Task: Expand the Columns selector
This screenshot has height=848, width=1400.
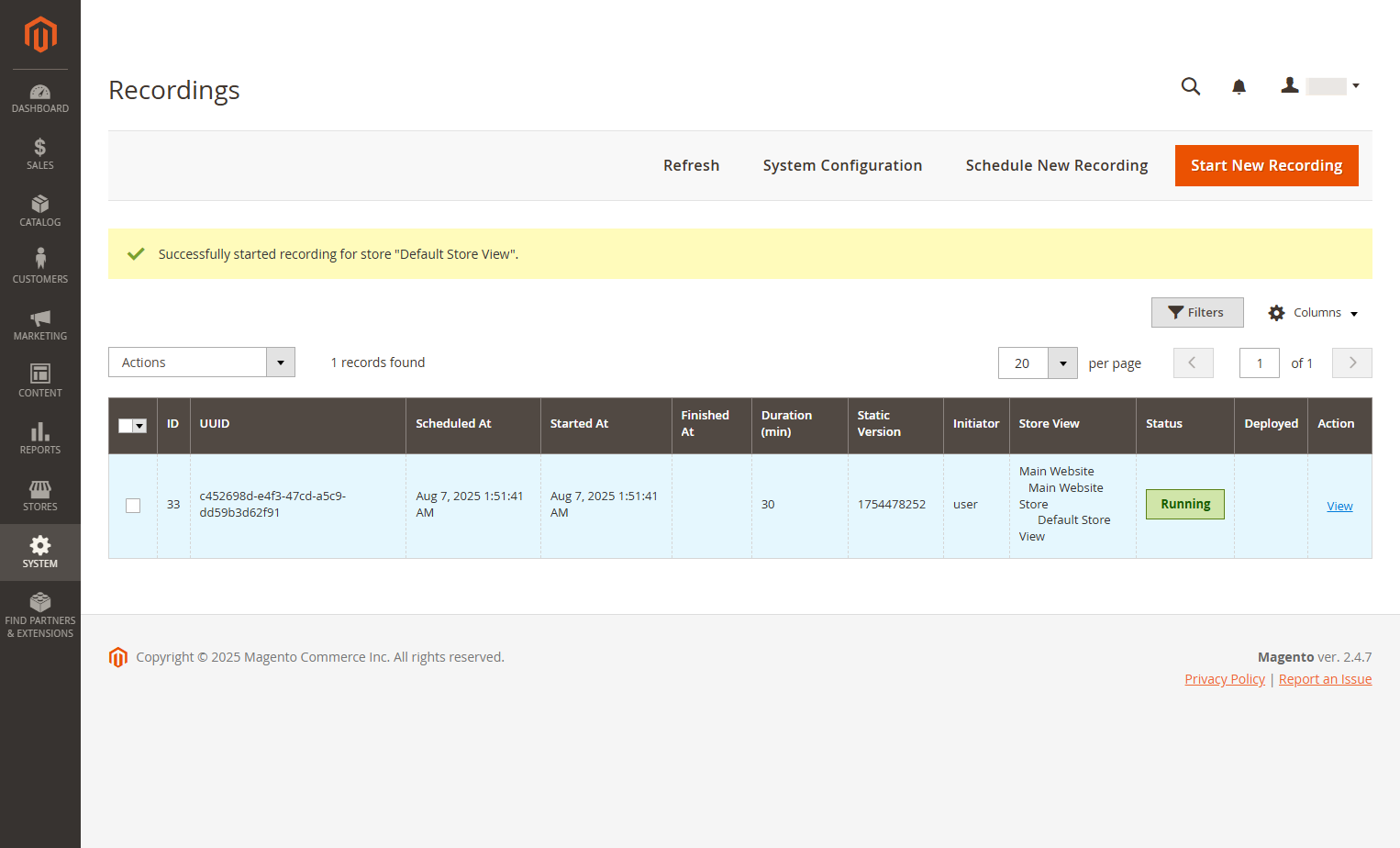Action: [x=1313, y=313]
